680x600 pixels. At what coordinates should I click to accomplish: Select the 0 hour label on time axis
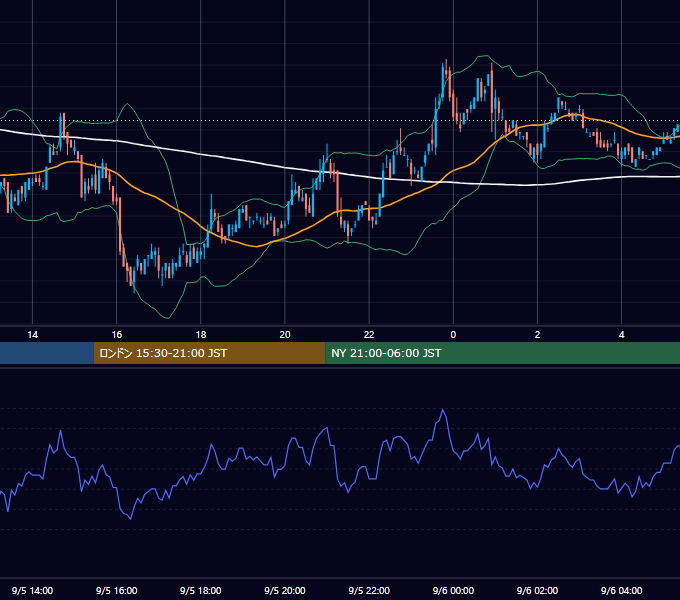click(x=453, y=335)
